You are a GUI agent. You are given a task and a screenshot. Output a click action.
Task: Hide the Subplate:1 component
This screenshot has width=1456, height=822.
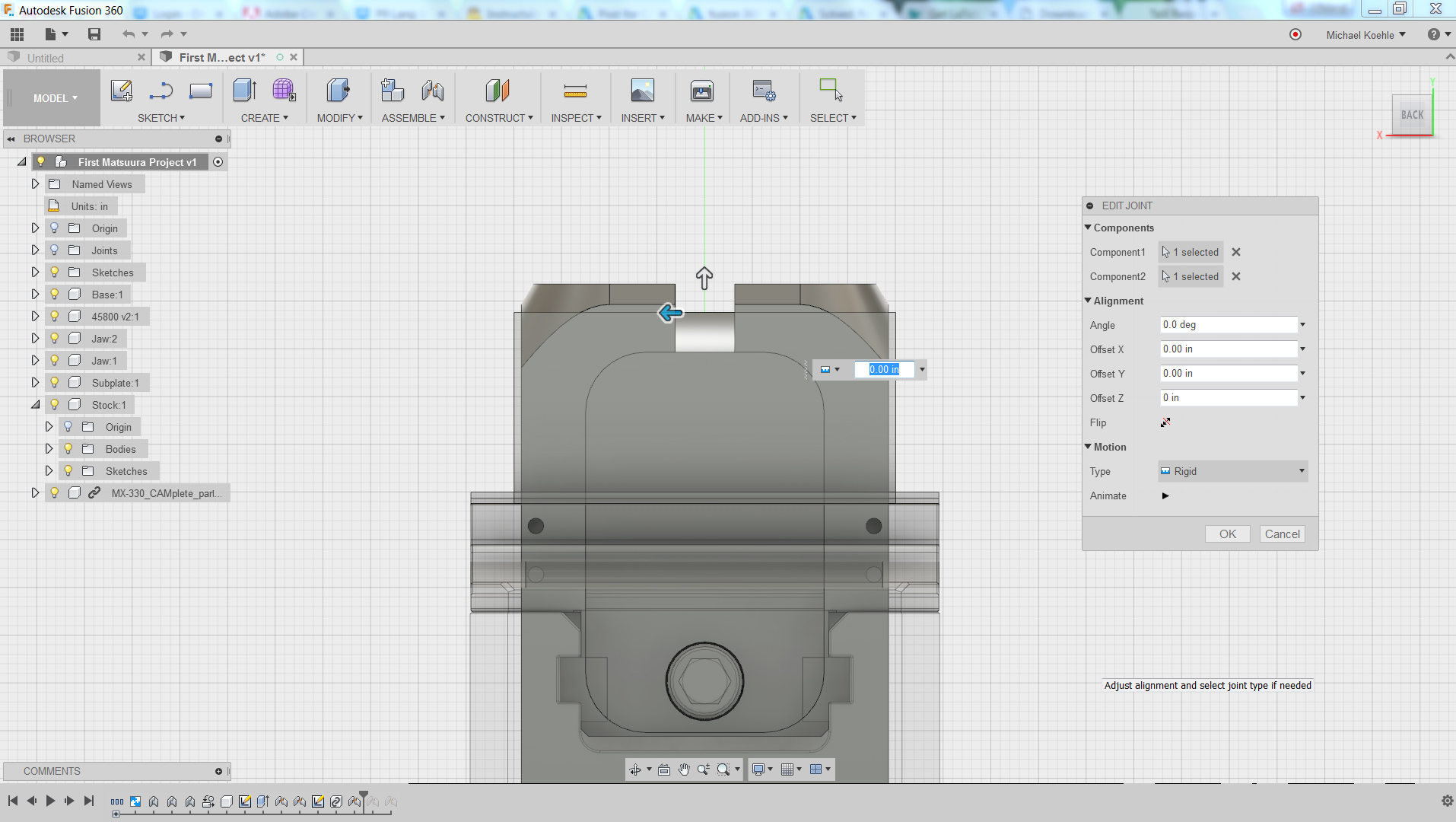tap(55, 383)
